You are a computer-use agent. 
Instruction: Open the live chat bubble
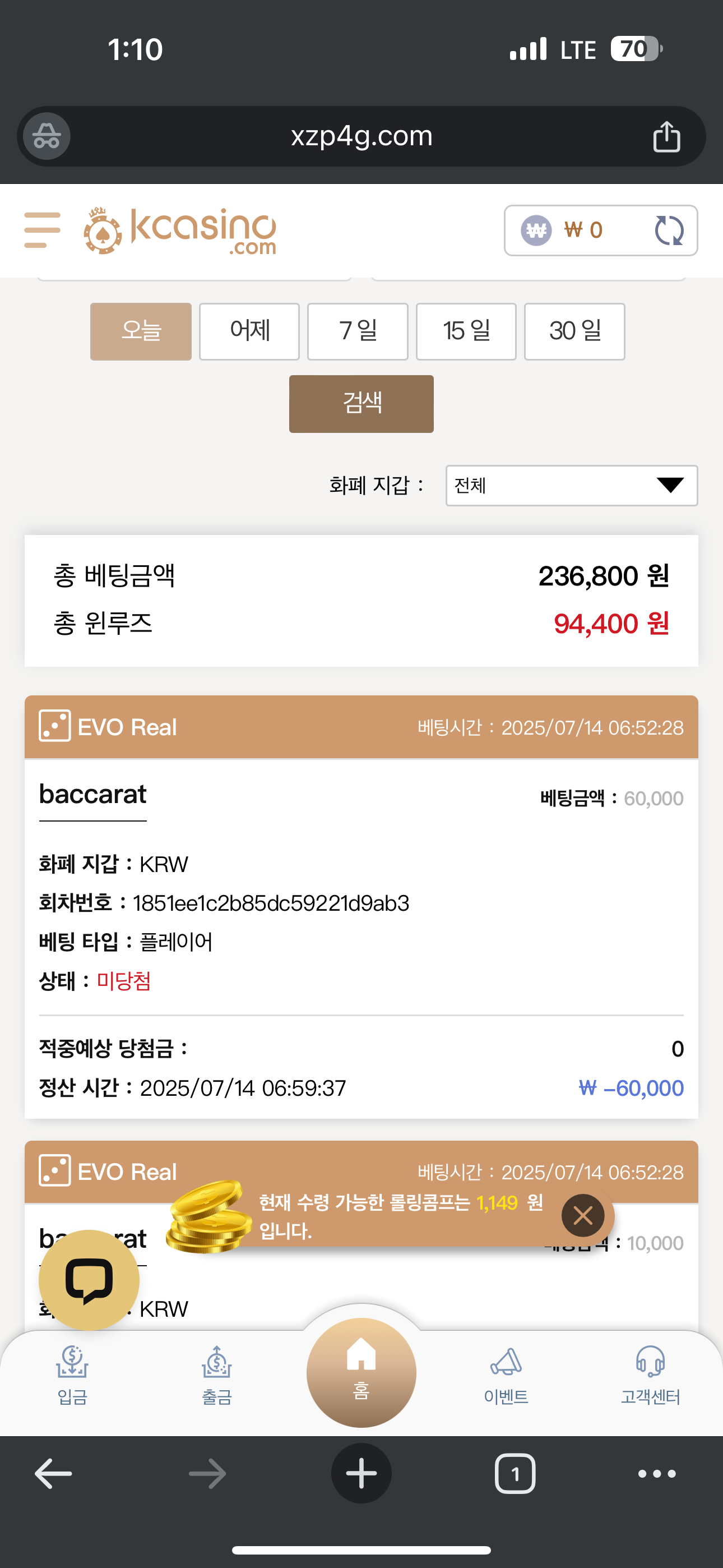pyautogui.click(x=89, y=1280)
